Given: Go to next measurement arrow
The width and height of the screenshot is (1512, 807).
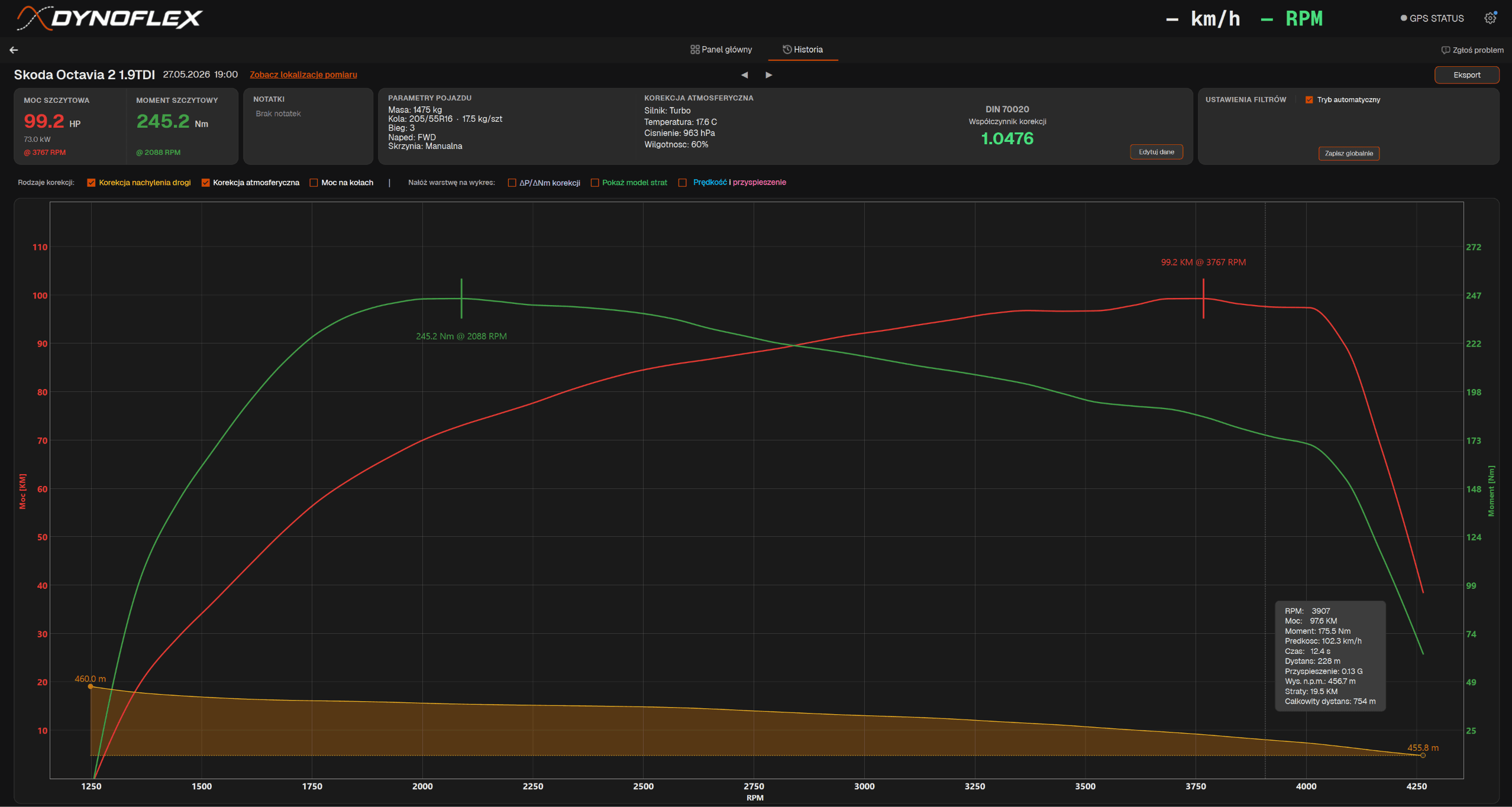Looking at the screenshot, I should click(x=768, y=75).
